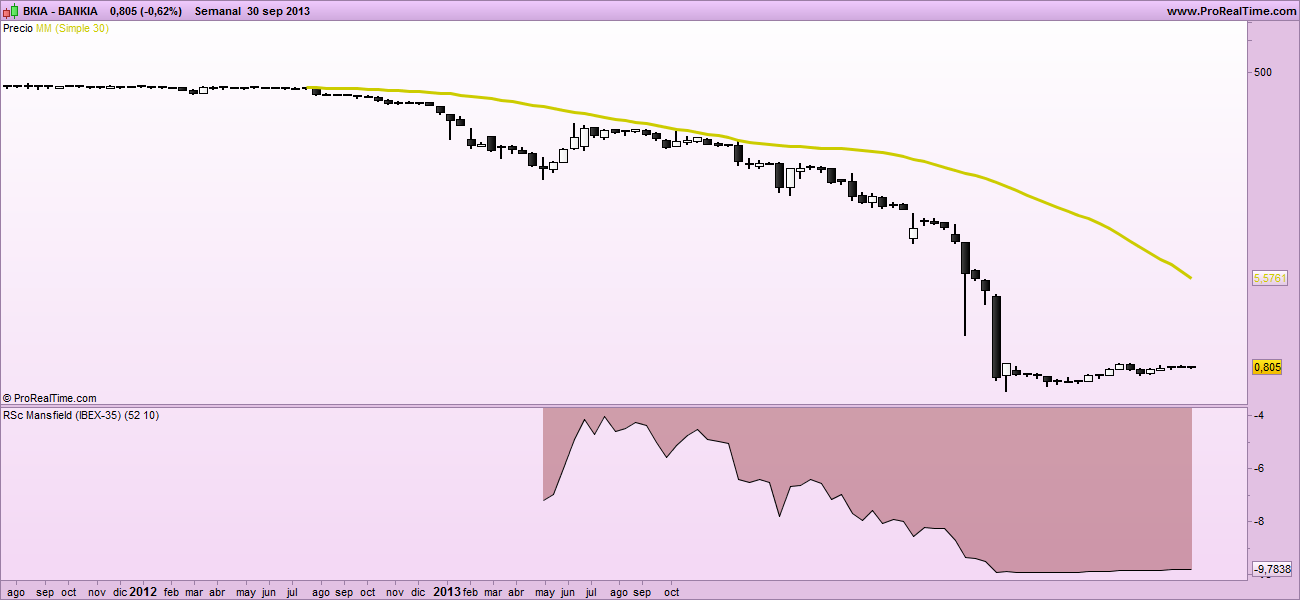This screenshot has height=600, width=1300.
Task: Select the Precio panel label
Action: tap(18, 29)
